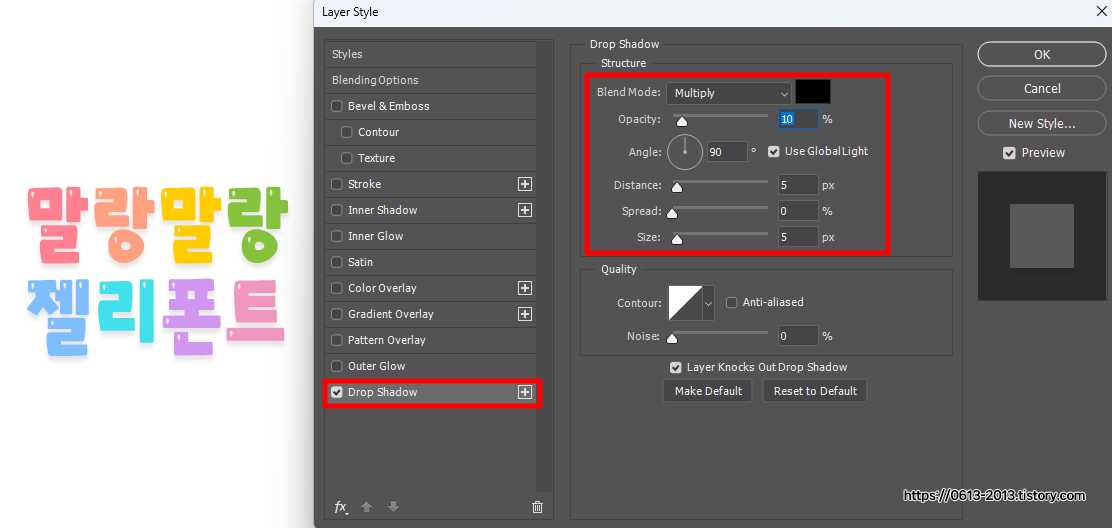1112x528 pixels.
Task: Open the Blend Mode Multiply dropdown
Action: [x=728, y=93]
